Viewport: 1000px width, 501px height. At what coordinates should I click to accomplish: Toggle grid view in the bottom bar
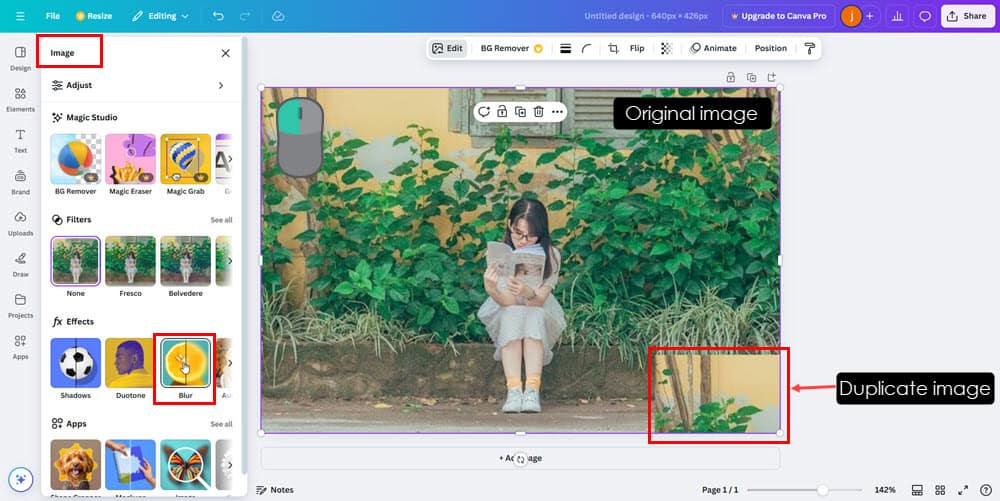940,490
